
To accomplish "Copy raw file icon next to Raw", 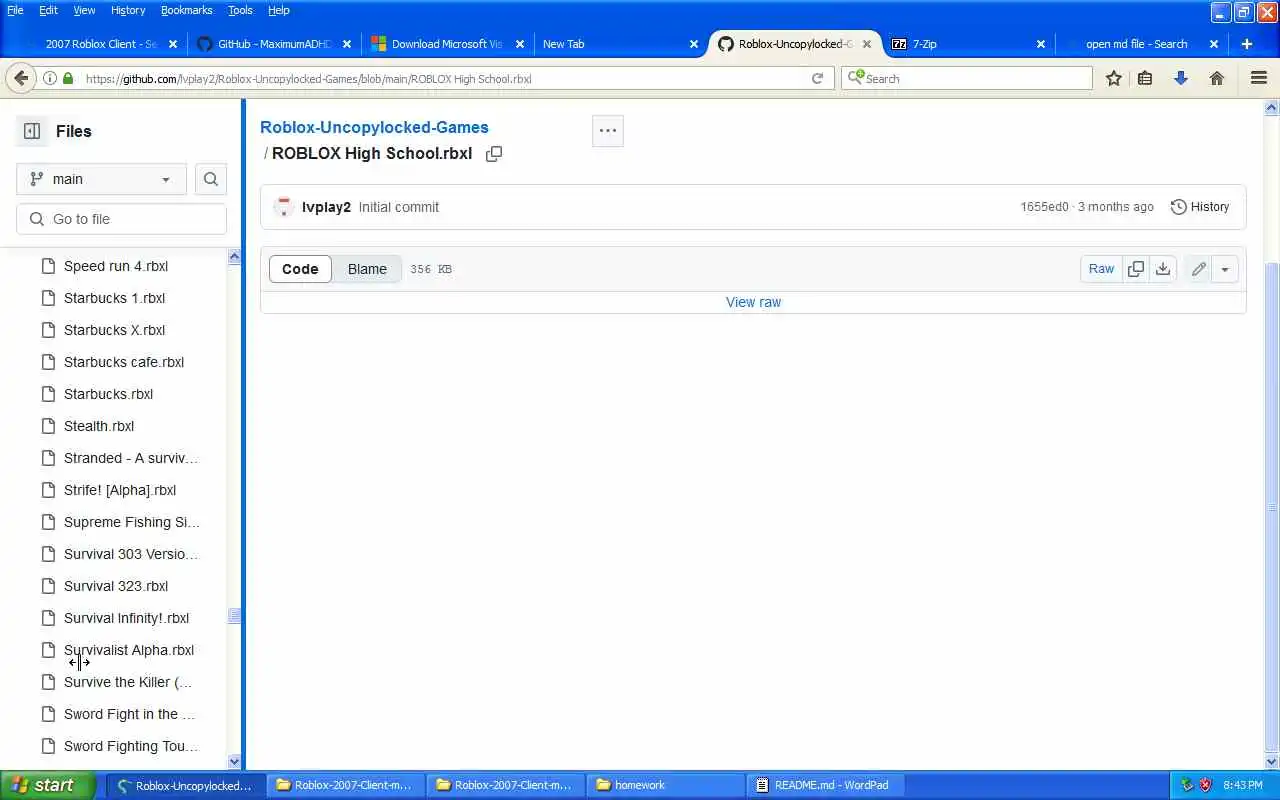I will point(1136,269).
